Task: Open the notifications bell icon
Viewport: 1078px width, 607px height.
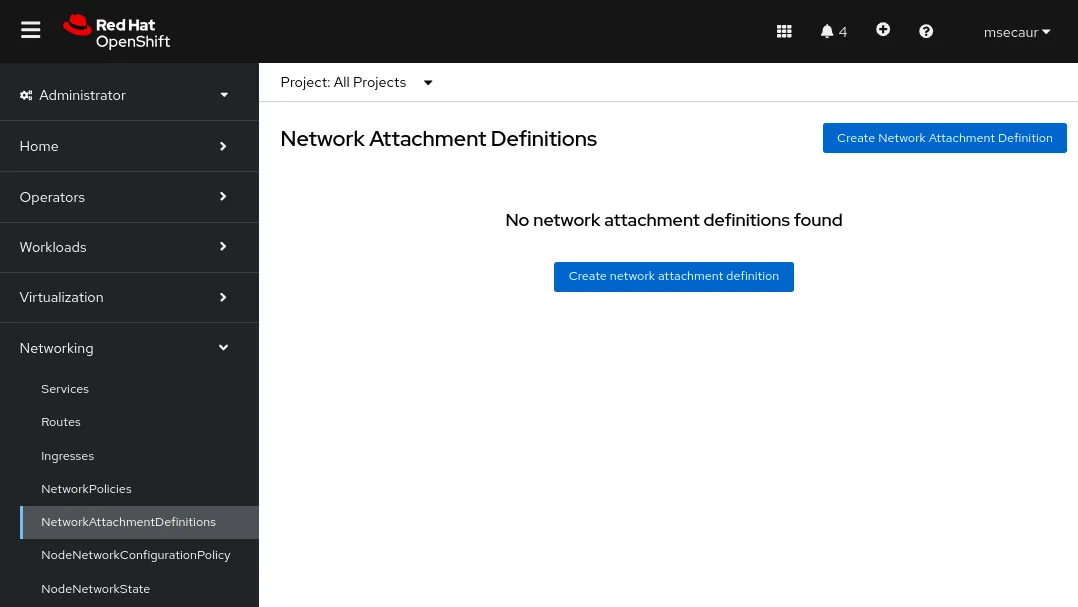Action: pos(833,32)
